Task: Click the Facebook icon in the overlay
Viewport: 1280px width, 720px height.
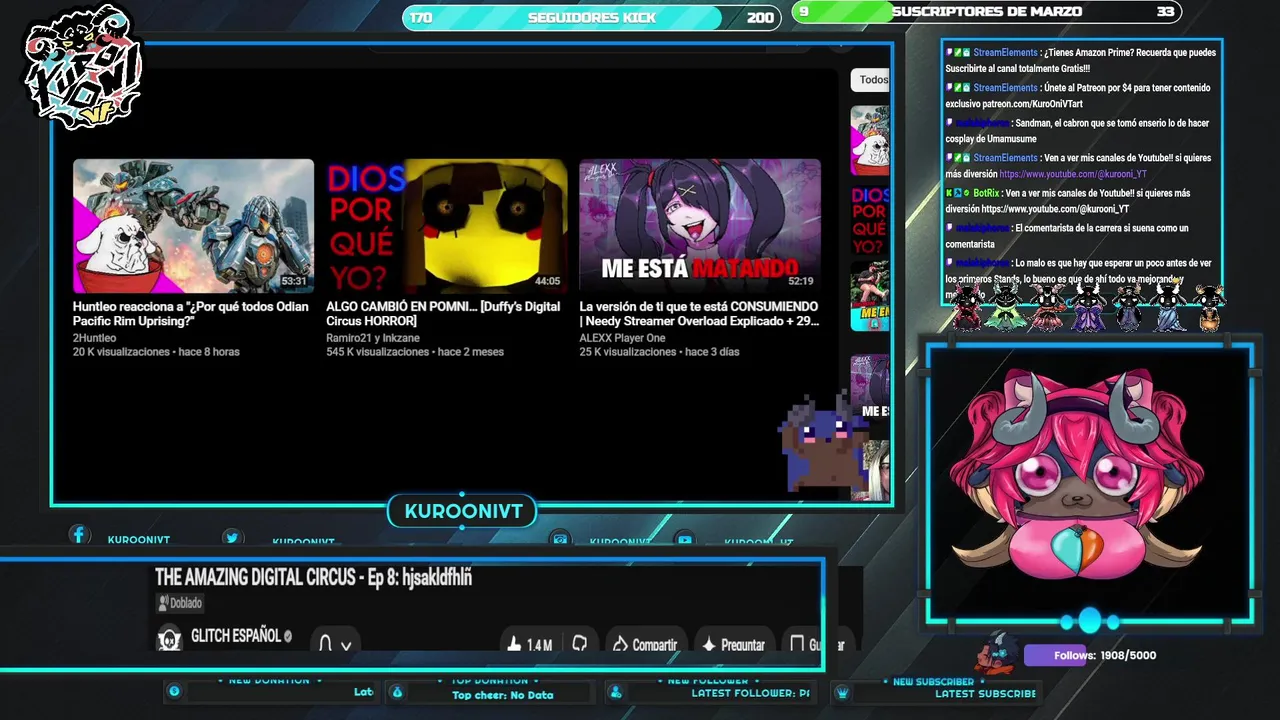Action: [79, 536]
